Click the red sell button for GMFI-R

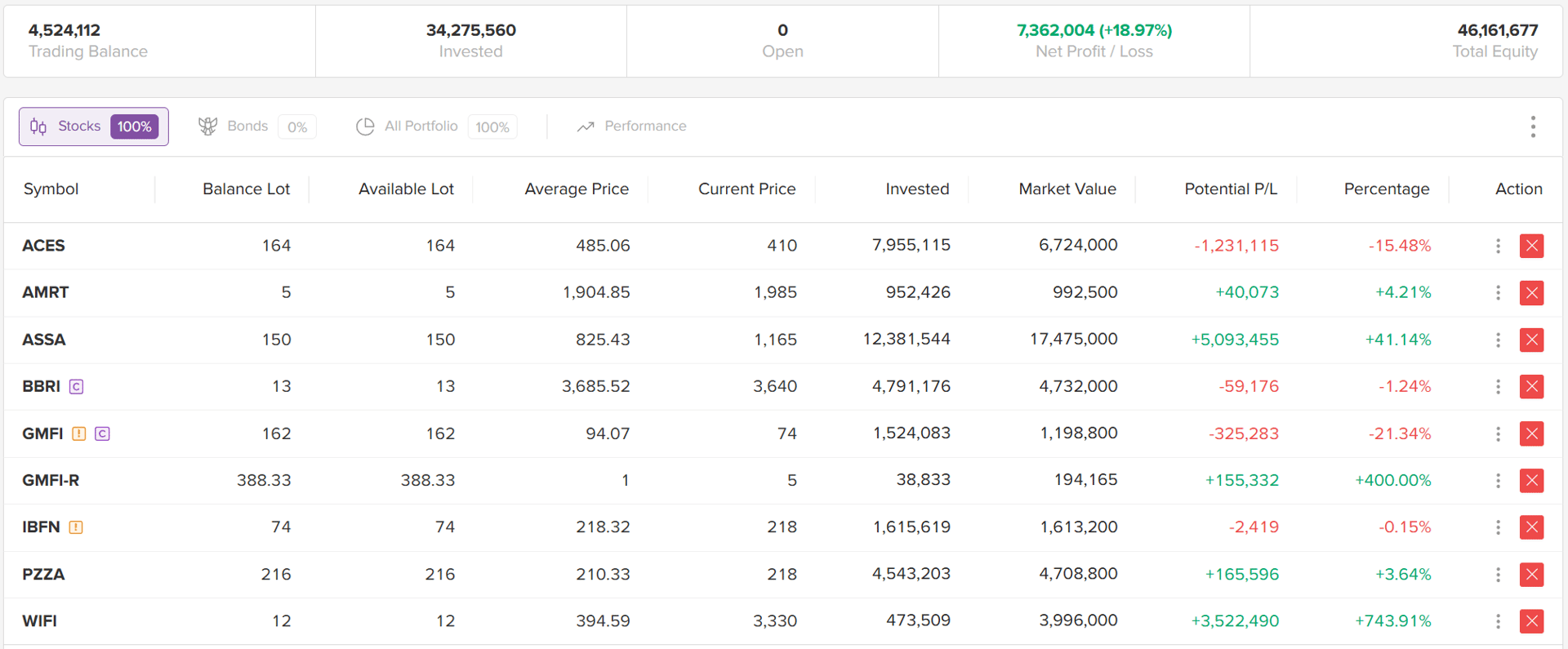point(1531,480)
